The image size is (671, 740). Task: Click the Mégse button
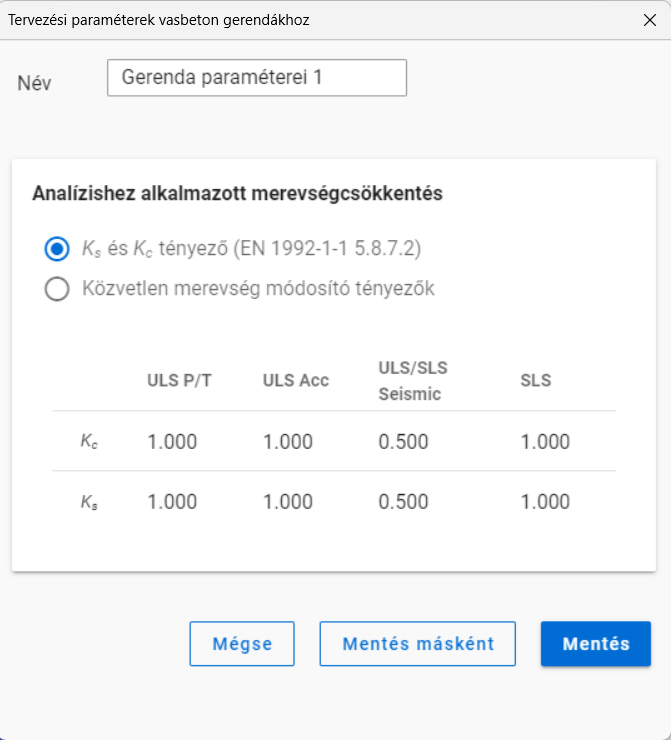(242, 644)
